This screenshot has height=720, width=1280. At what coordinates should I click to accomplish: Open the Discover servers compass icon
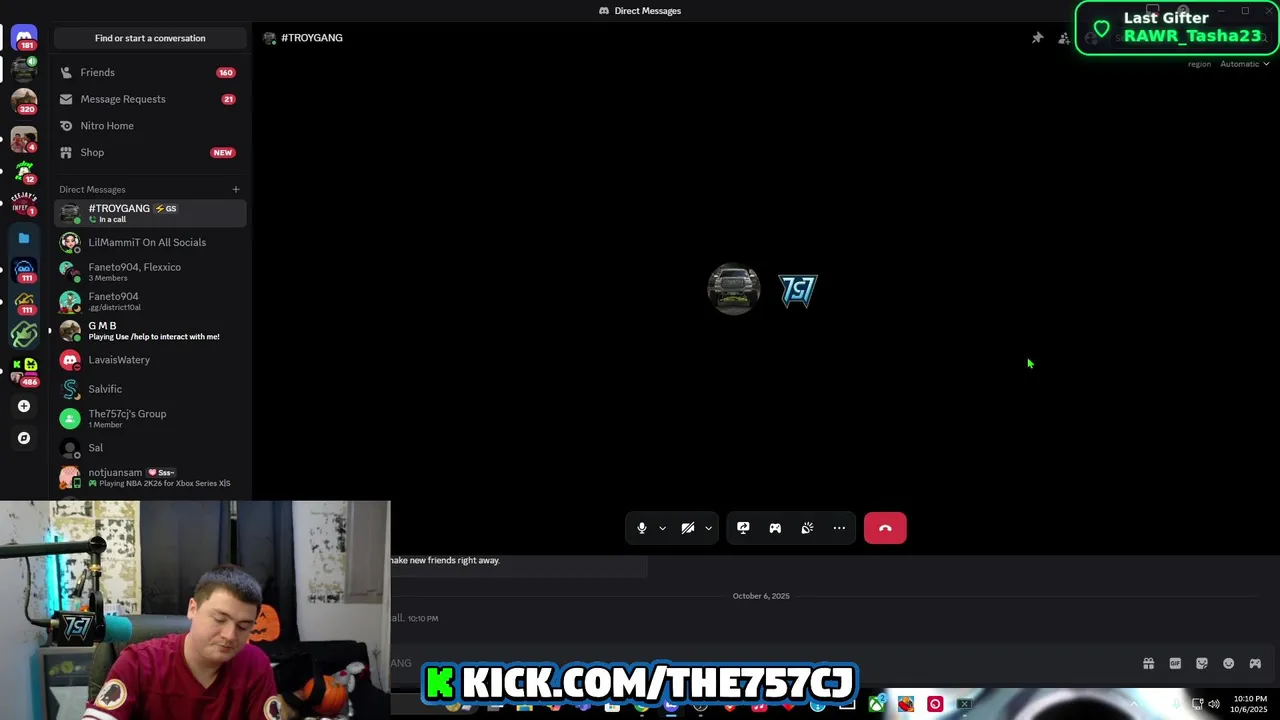pos(24,438)
